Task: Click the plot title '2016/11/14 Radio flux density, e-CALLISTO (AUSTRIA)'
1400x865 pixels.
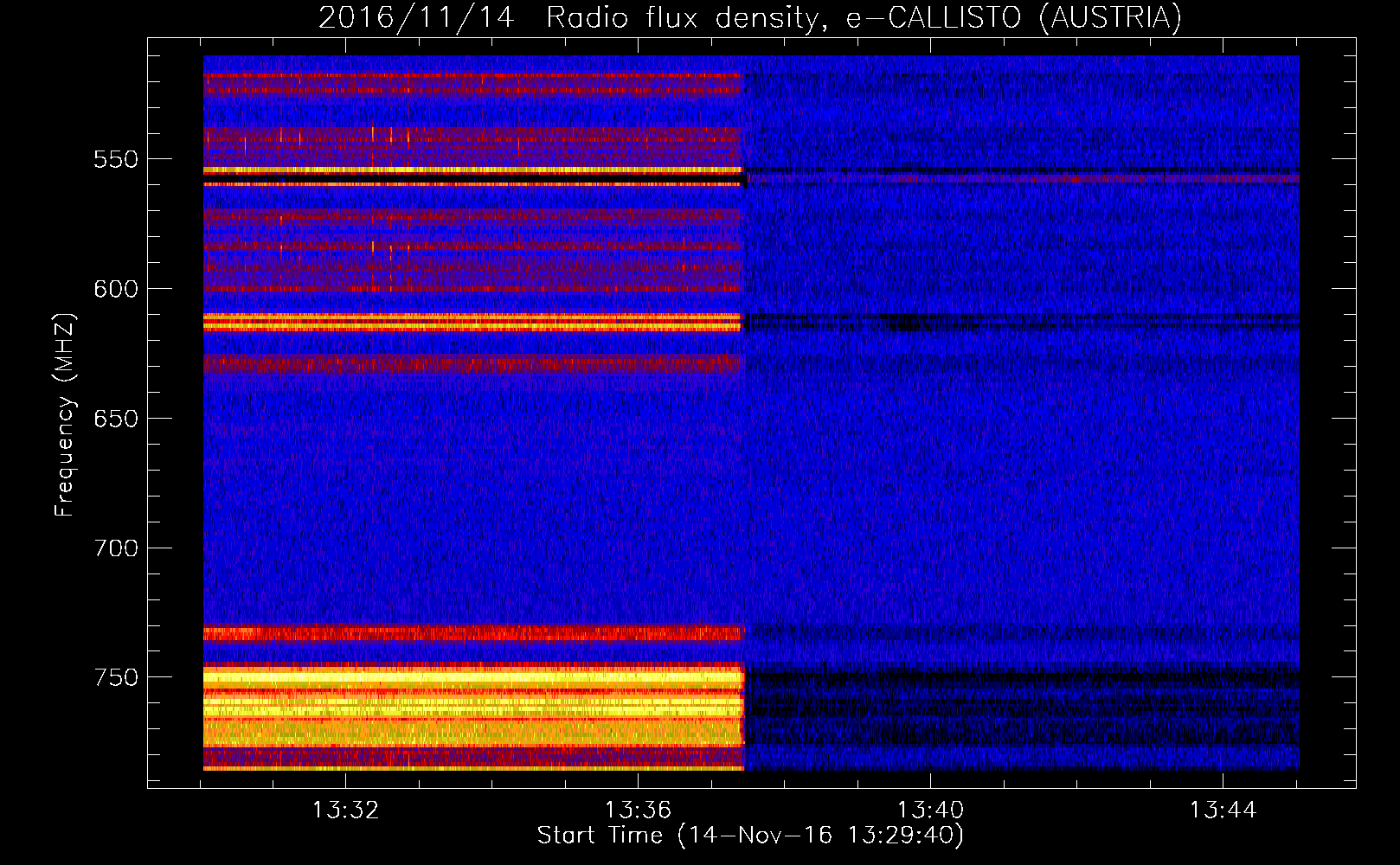Action: pyautogui.click(x=749, y=17)
